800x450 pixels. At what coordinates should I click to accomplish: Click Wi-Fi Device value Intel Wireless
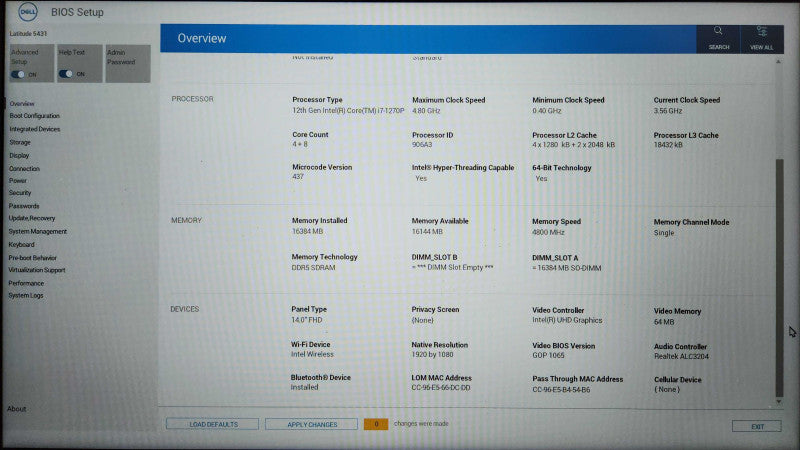(x=312, y=354)
